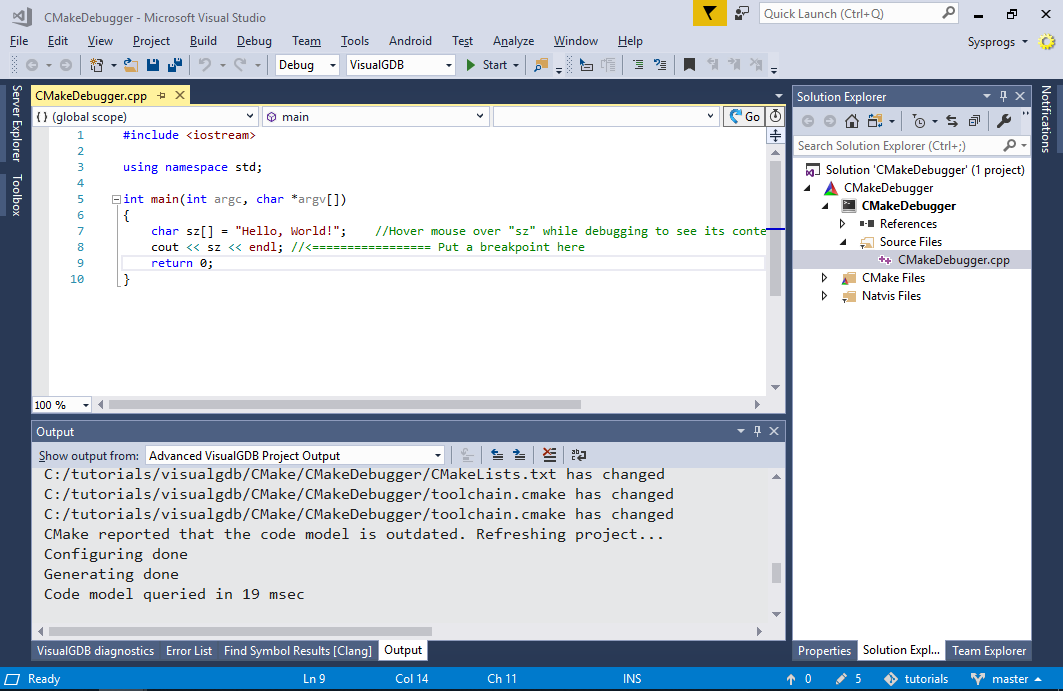This screenshot has height=691, width=1063.
Task: Click the Sysprogs account menu
Action: (x=997, y=42)
